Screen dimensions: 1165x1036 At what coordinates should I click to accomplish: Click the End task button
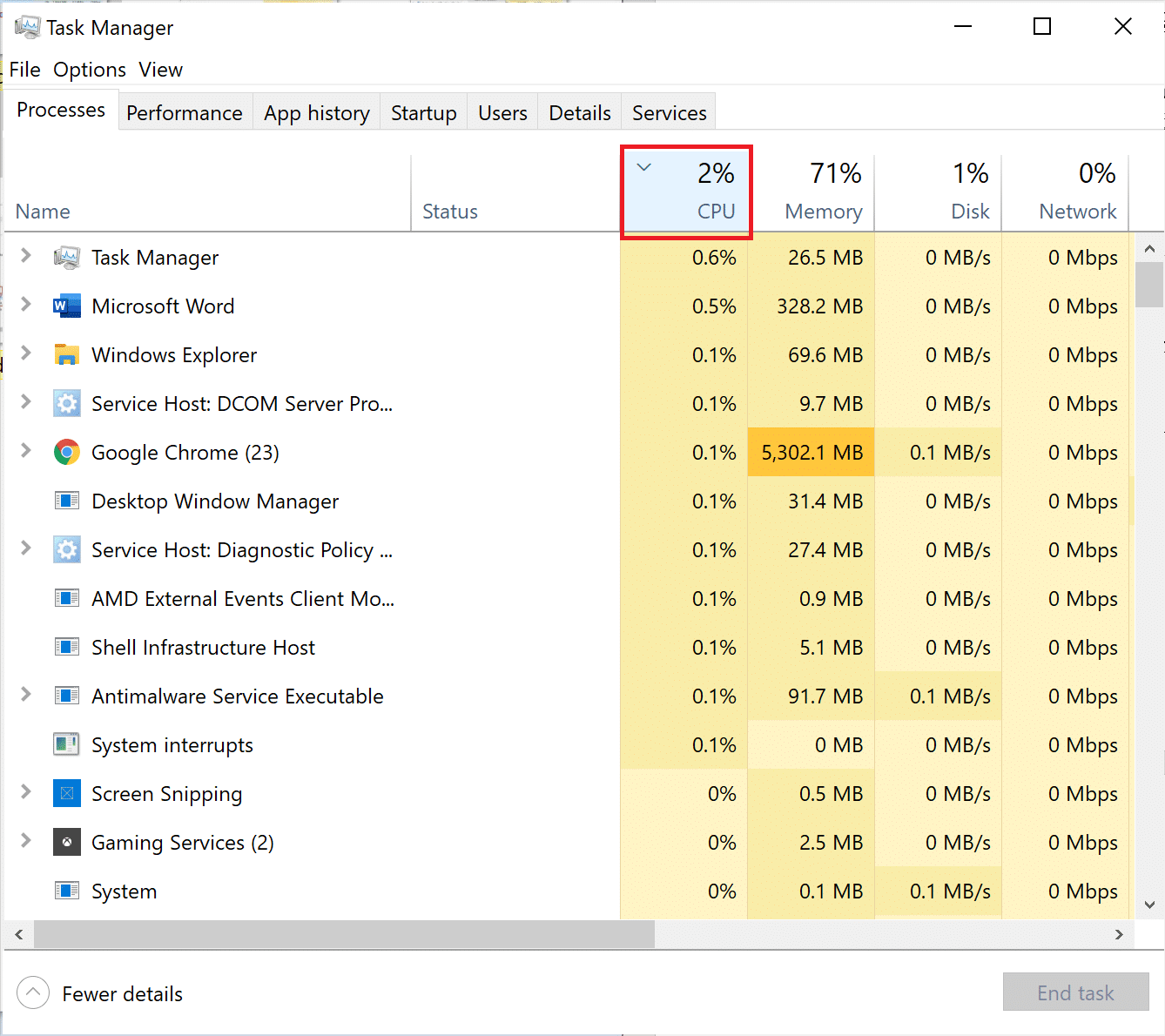pos(1075,992)
